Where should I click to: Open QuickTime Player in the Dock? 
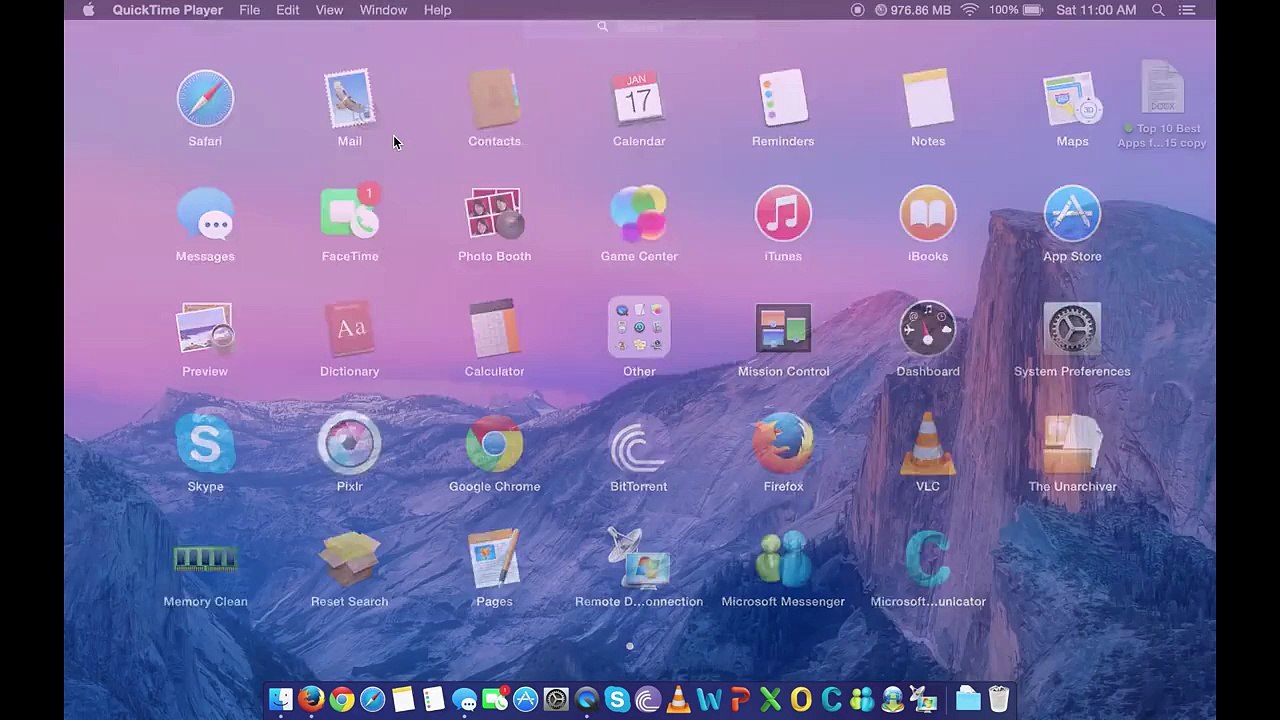[586, 699]
